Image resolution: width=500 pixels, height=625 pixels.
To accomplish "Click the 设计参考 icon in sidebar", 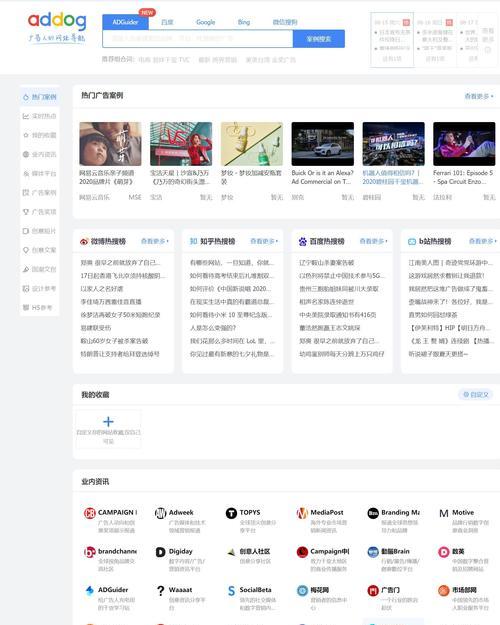I will 26,288.
